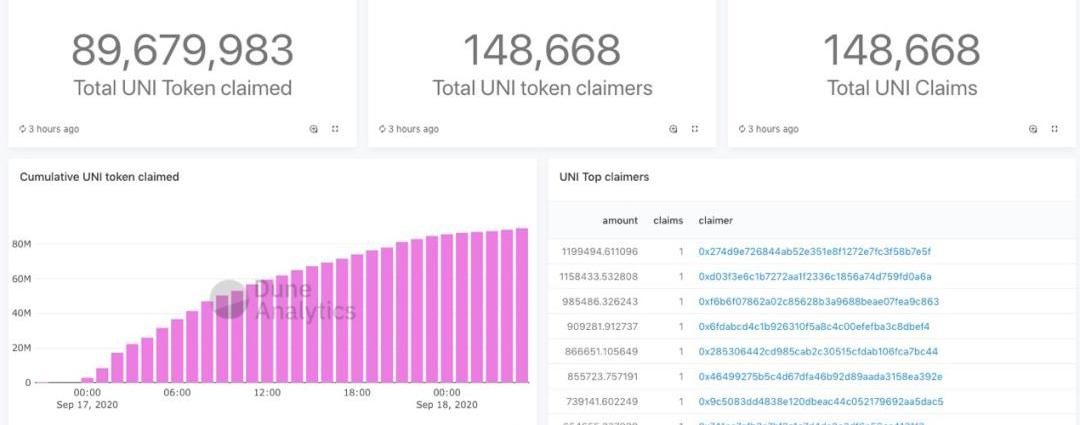Open claimer address starting with 0xd03f3e6c1b
This screenshot has width=1080, height=425.
pos(814,276)
